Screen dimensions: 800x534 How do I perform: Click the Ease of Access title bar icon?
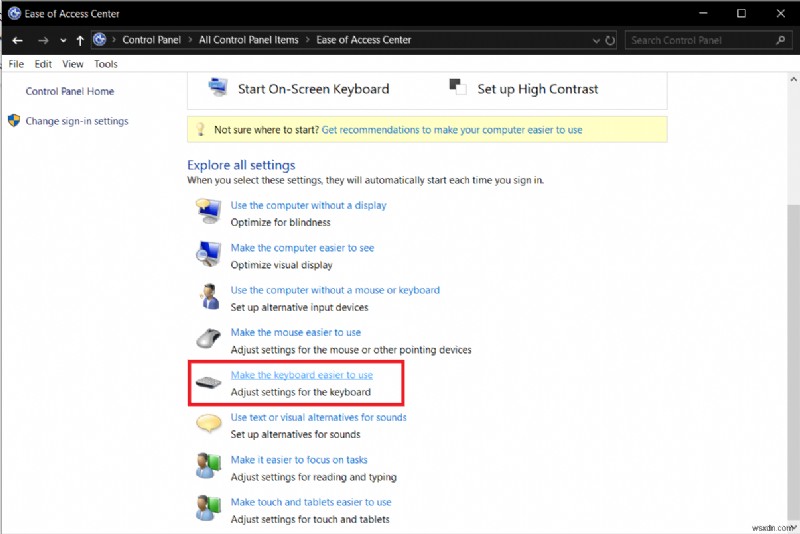pos(15,14)
